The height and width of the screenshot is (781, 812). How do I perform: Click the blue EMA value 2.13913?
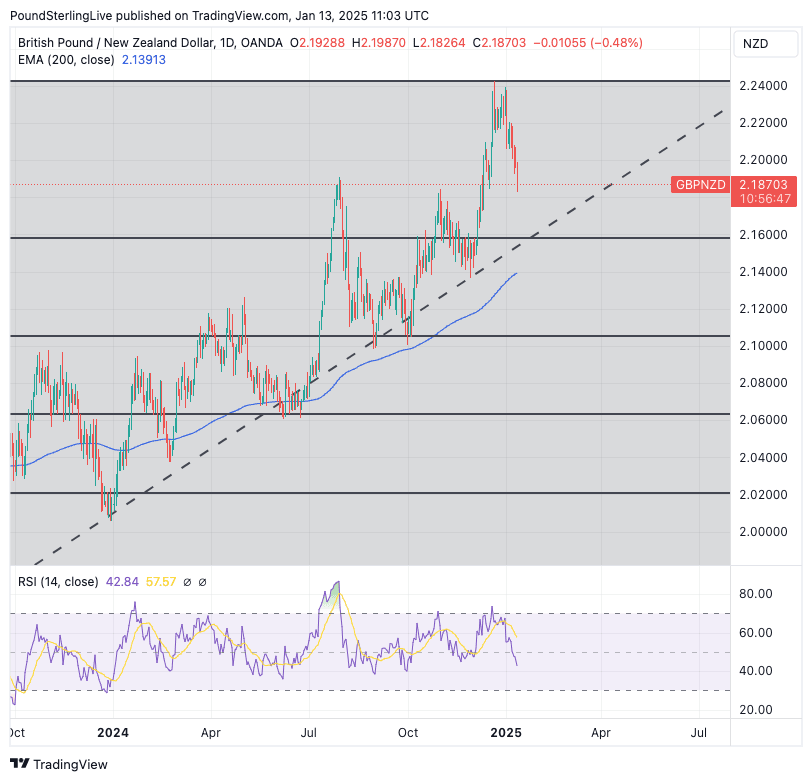143,60
